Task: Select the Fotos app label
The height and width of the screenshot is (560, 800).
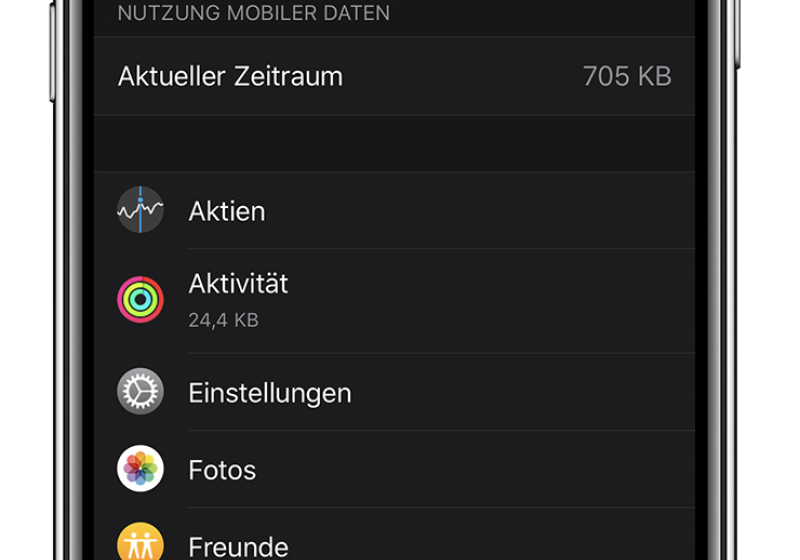Action: coord(222,470)
